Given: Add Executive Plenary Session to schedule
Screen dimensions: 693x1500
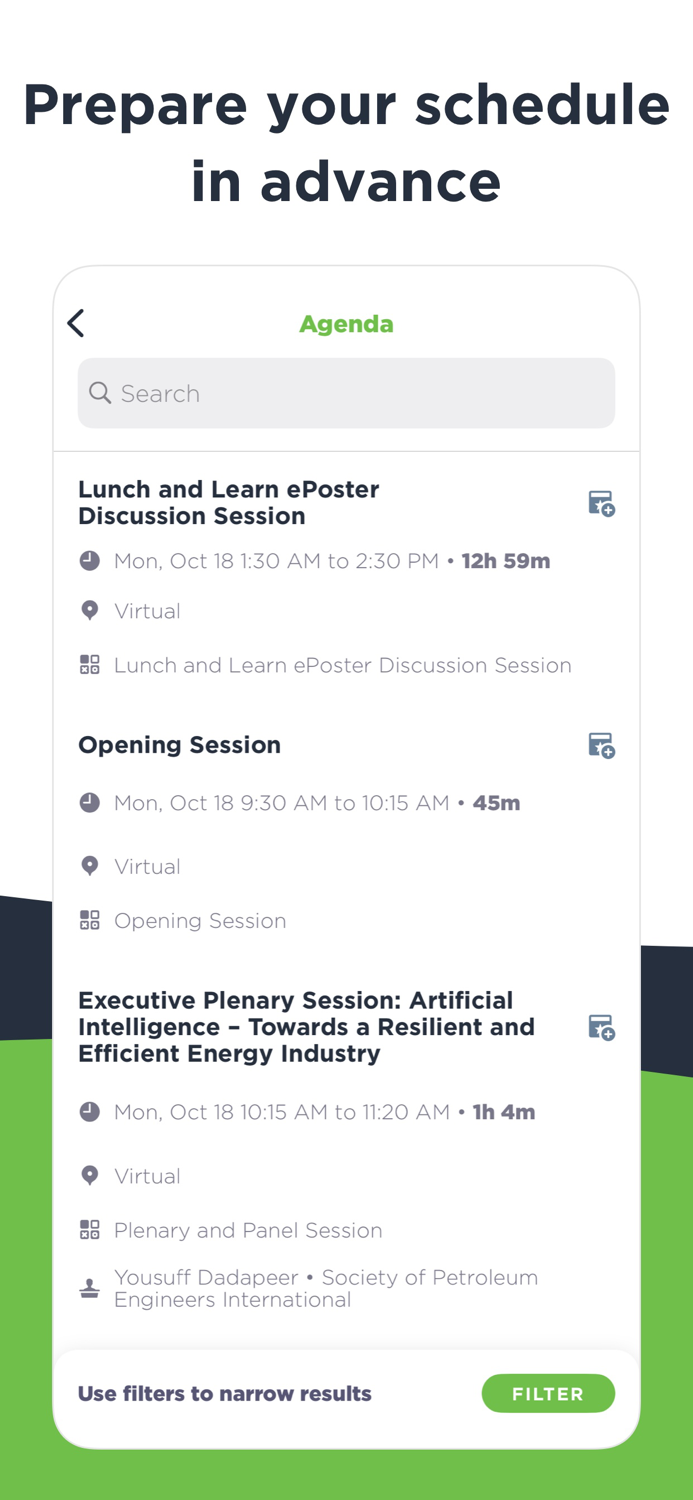Looking at the screenshot, I should [601, 1027].
